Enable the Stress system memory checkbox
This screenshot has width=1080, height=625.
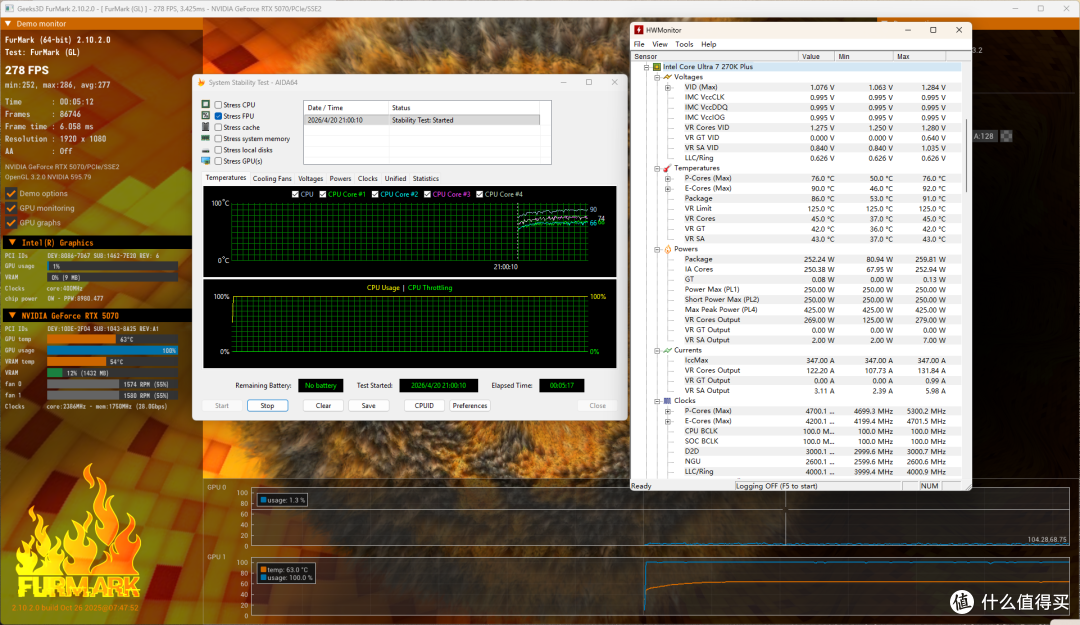click(218, 139)
